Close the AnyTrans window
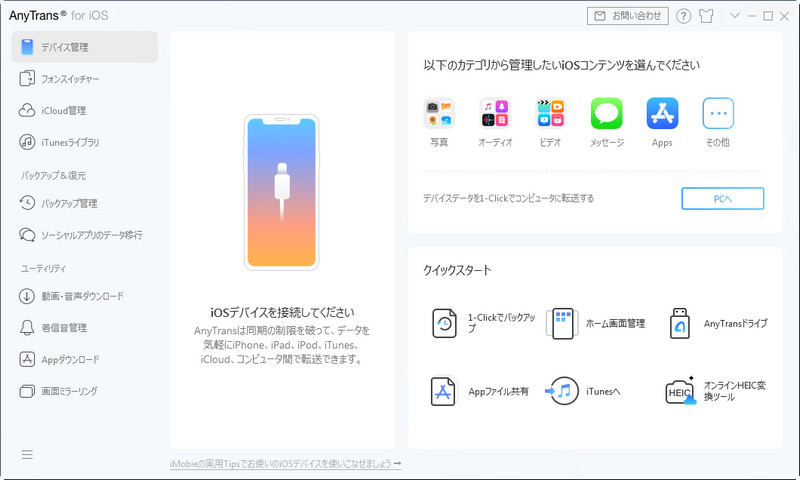The height and width of the screenshot is (480, 800). [785, 16]
